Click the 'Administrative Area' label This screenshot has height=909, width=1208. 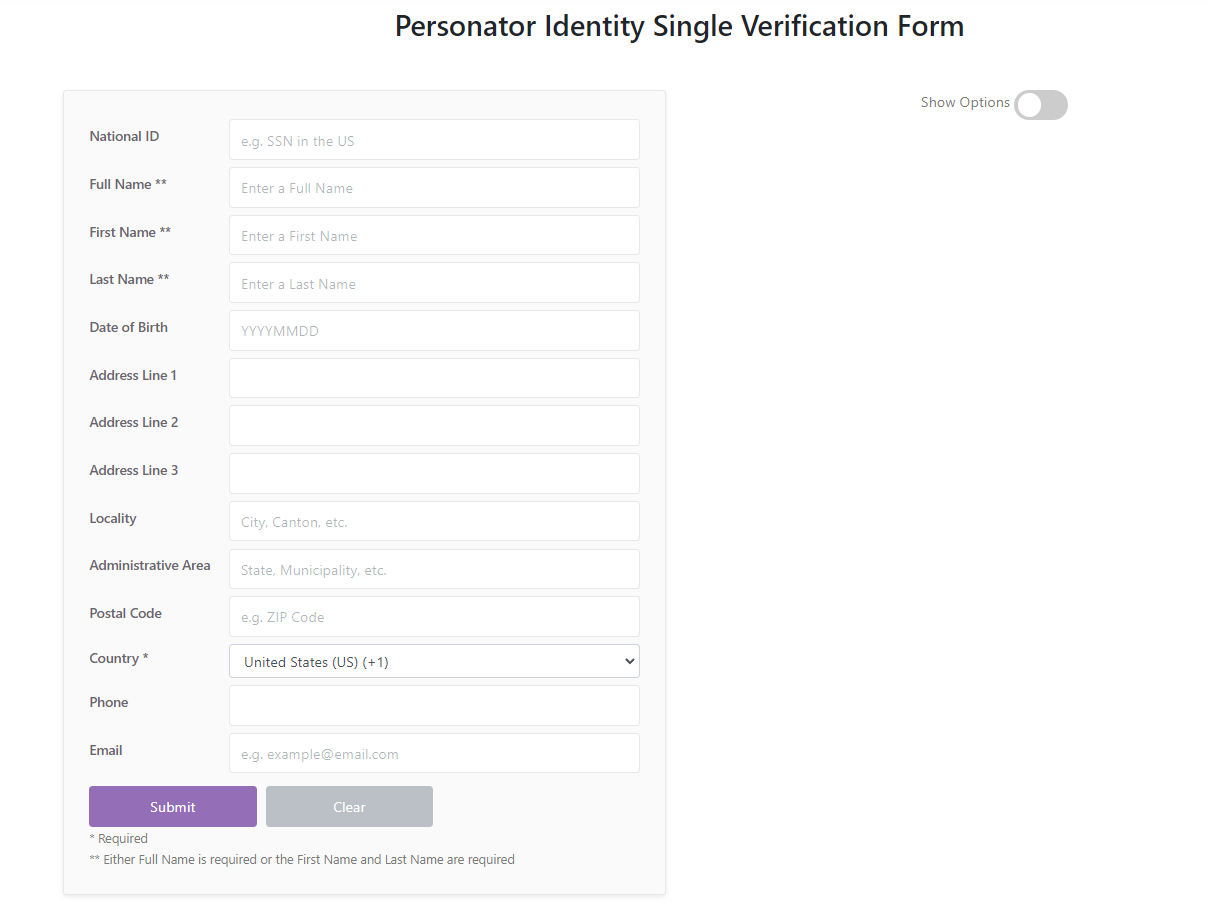pyautogui.click(x=150, y=566)
